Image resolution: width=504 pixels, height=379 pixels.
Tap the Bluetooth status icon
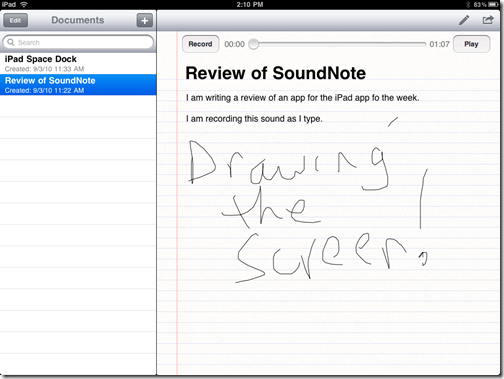[x=468, y=5]
